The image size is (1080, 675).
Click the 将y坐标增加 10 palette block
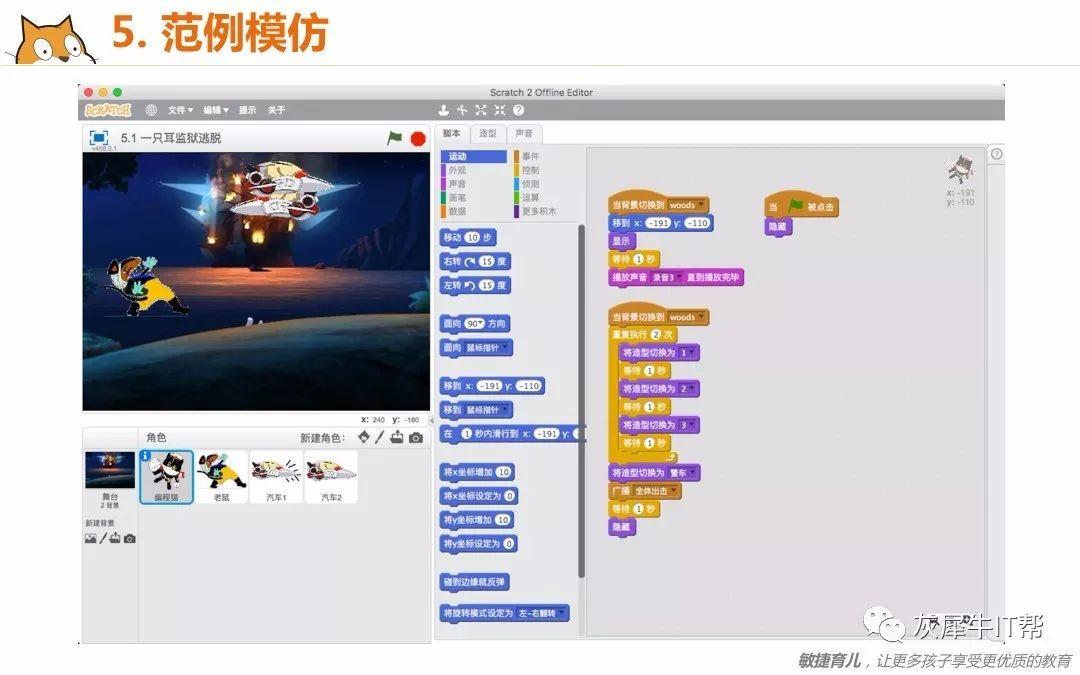[477, 520]
